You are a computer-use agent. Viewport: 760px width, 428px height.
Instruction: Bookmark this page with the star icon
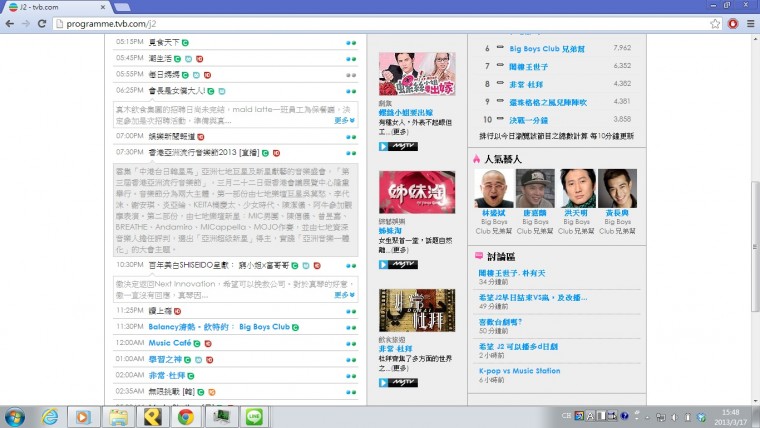(x=715, y=24)
